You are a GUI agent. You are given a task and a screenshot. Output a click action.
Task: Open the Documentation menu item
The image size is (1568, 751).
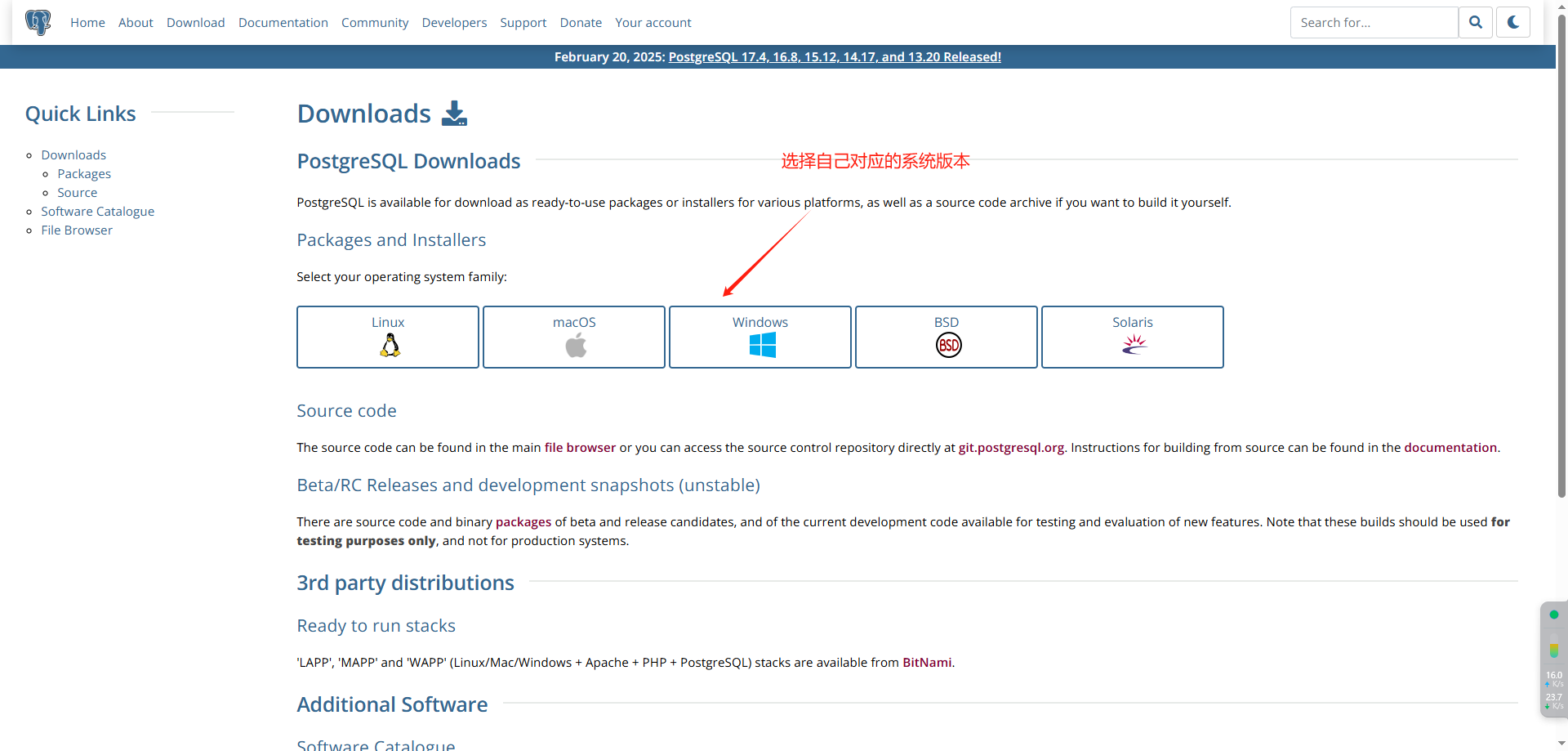[x=283, y=23]
